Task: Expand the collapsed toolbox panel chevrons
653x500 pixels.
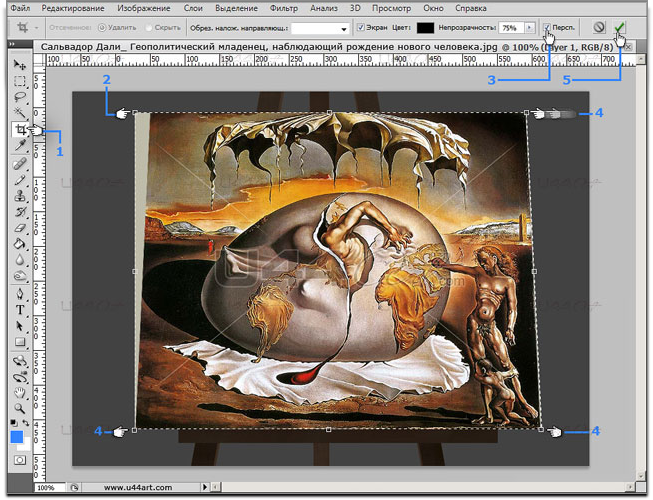Action: [x=12, y=44]
